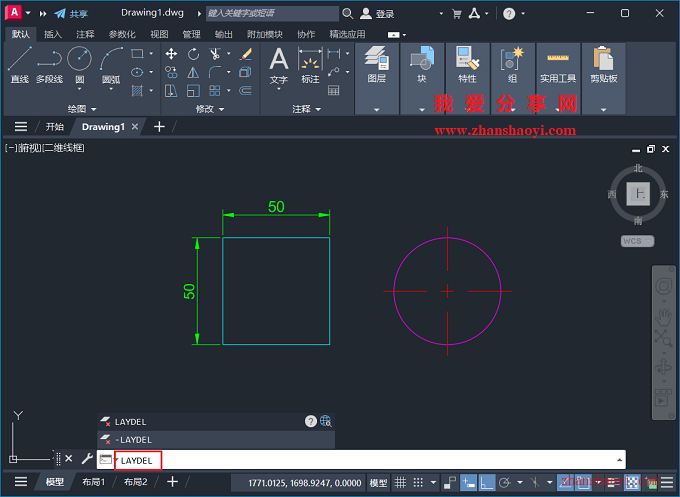Toggle polar tracking in status bar

pos(506,482)
